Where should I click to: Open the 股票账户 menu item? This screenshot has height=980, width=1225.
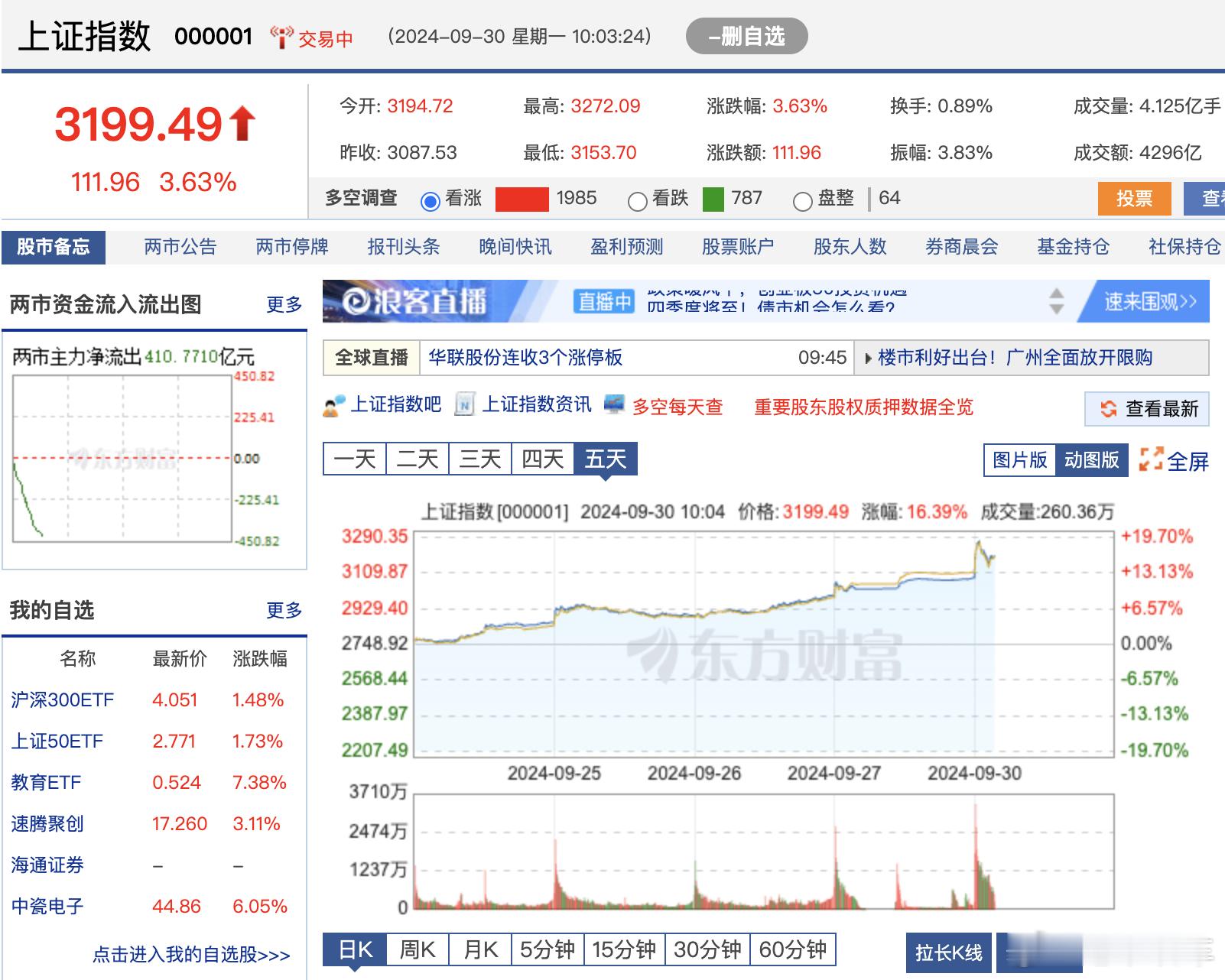(x=739, y=247)
